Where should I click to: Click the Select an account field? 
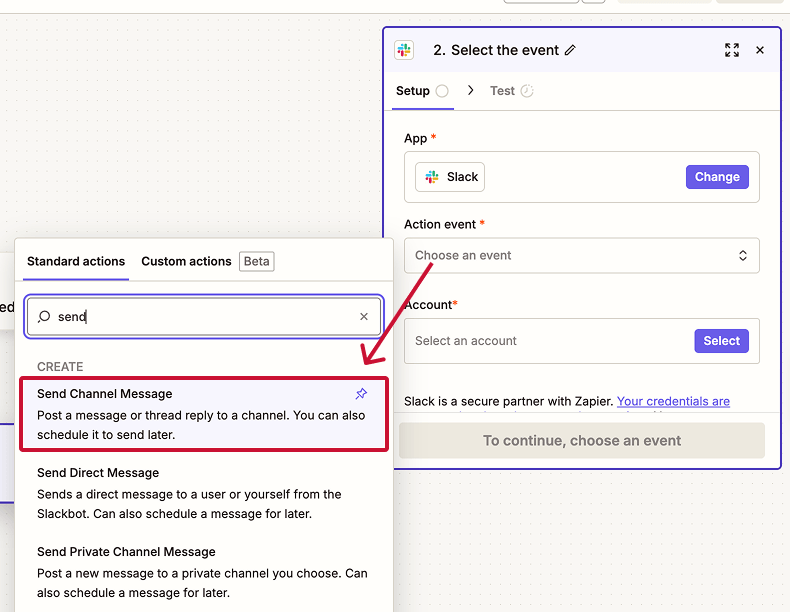coord(582,341)
